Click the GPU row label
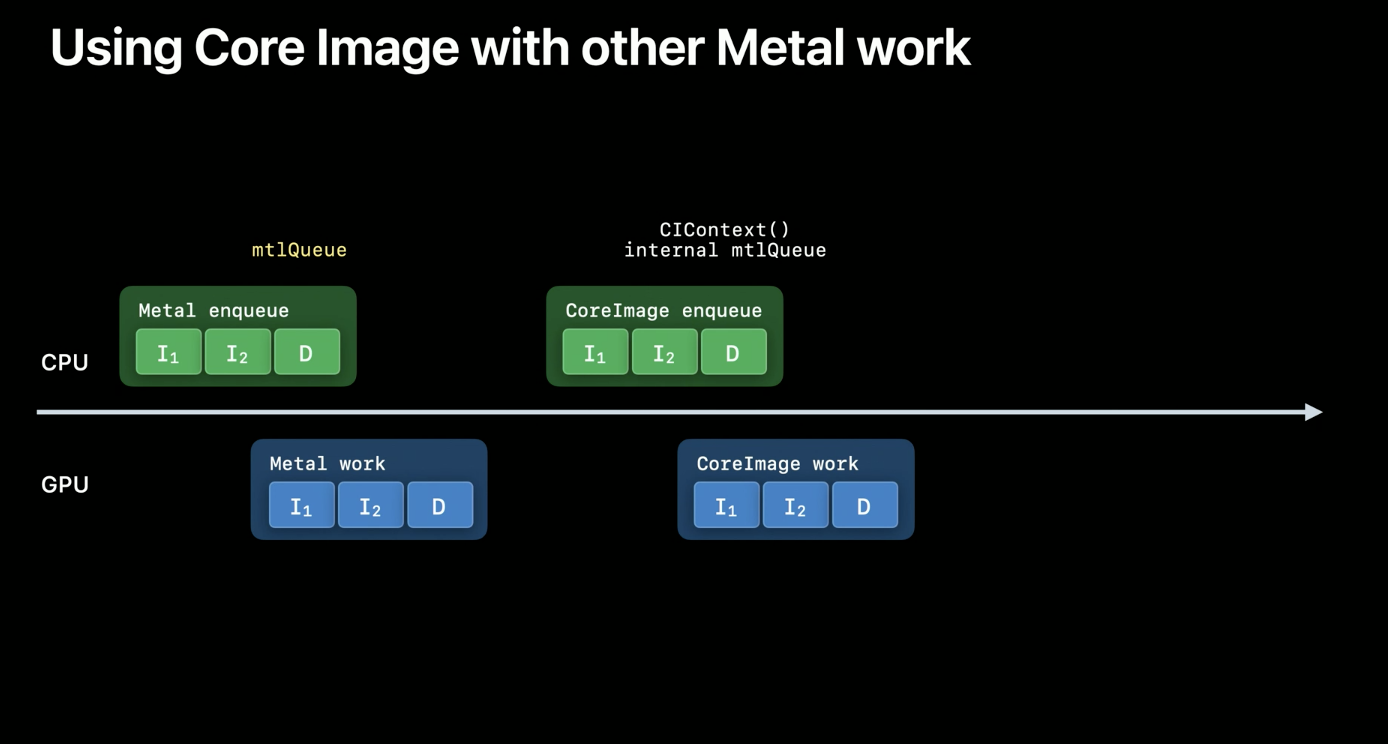1388x744 pixels. coord(65,485)
